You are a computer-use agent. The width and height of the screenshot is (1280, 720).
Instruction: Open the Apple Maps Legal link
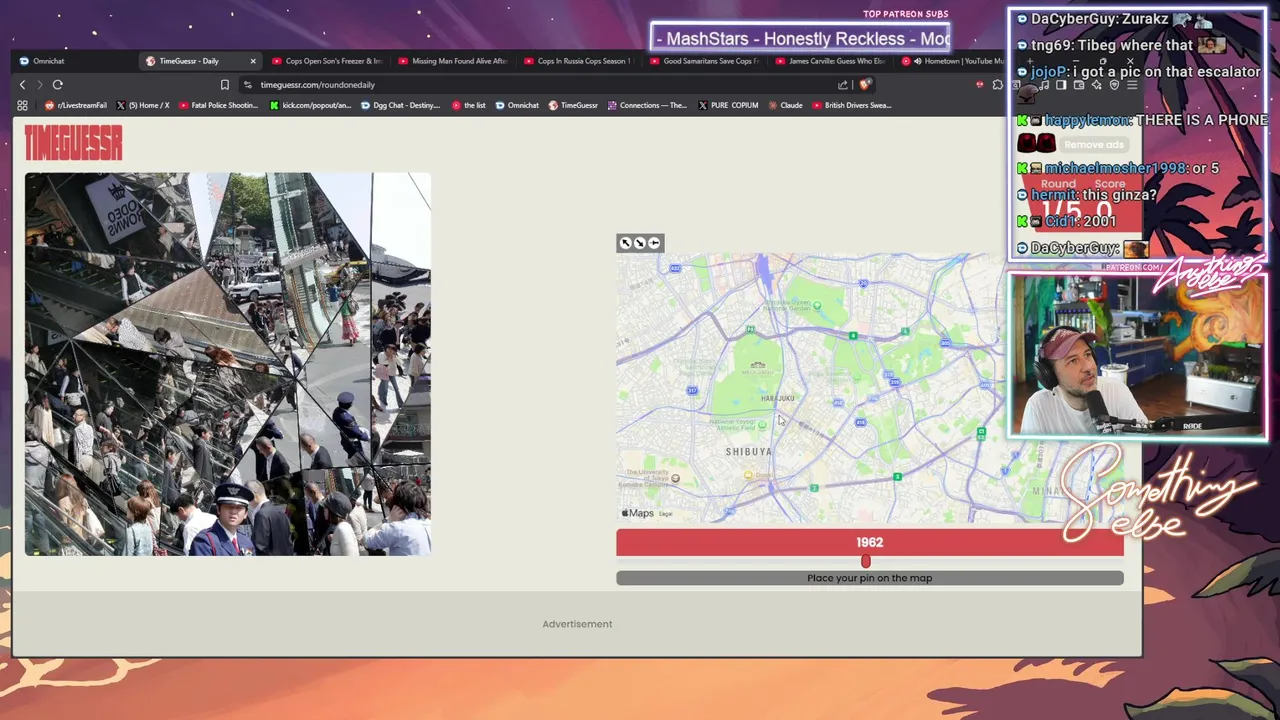(666, 514)
